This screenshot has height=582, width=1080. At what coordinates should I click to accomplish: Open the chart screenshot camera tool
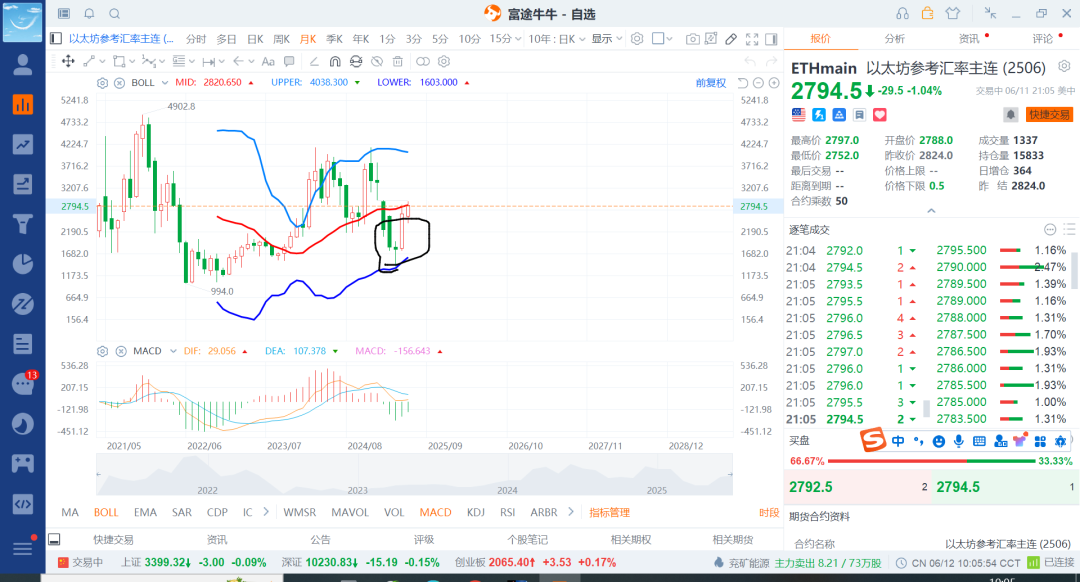tap(692, 39)
